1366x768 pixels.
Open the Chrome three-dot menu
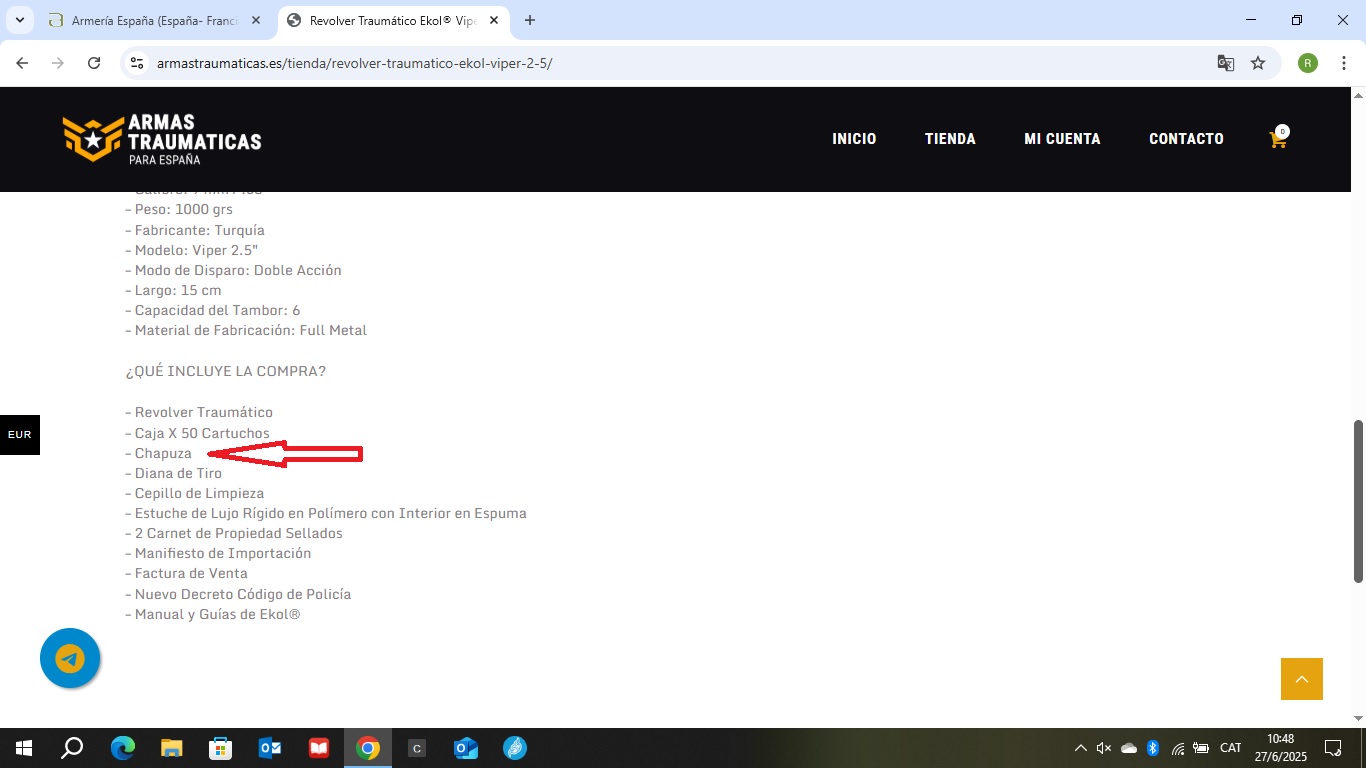1342,63
